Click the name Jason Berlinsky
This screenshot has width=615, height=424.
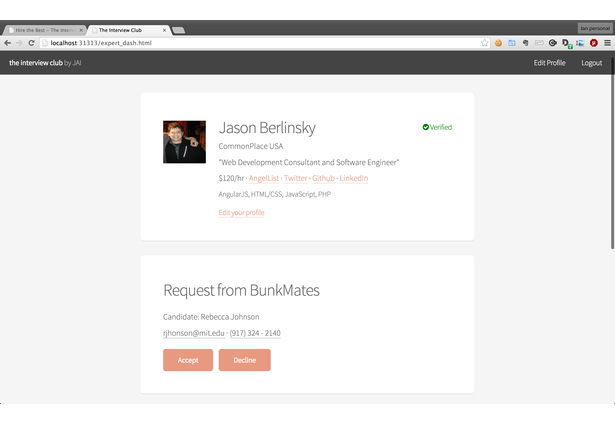(267, 128)
